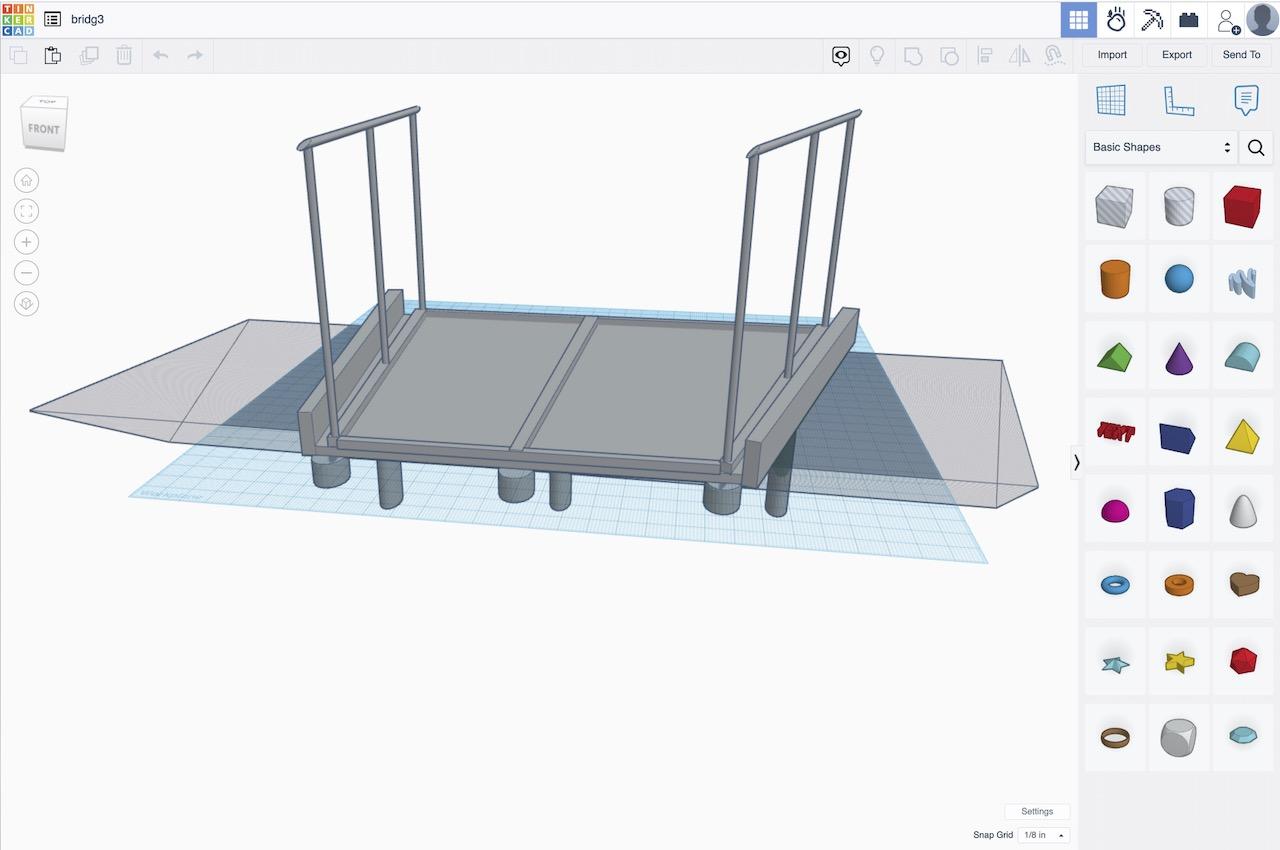
Task: Invite collaborators with add-person icon
Action: coord(1226,19)
